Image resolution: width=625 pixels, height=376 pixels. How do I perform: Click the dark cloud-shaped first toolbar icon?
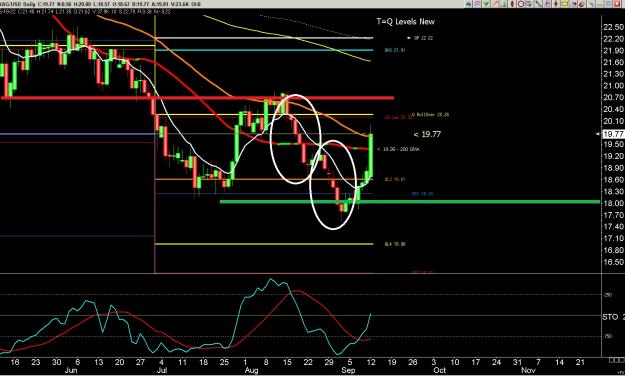[x=468, y=4]
